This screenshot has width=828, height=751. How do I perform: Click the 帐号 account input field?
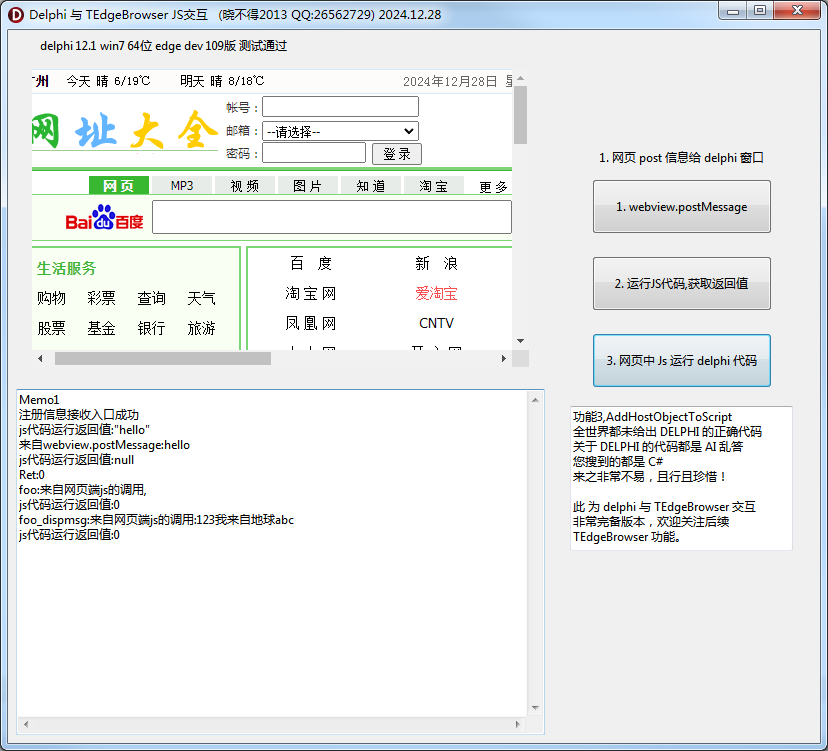coord(340,107)
